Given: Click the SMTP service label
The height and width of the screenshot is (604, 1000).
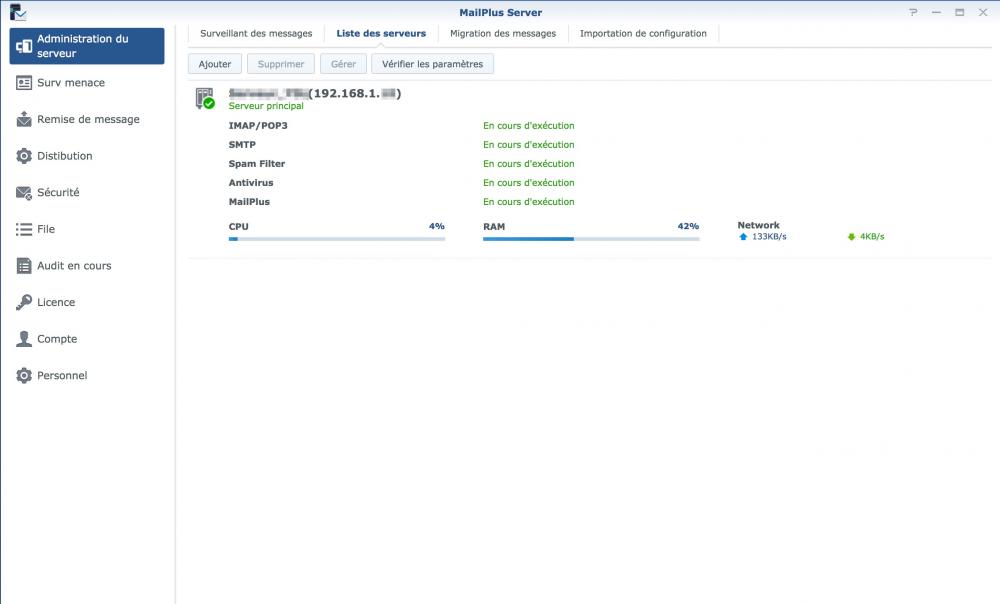Looking at the screenshot, I should click(x=242, y=145).
